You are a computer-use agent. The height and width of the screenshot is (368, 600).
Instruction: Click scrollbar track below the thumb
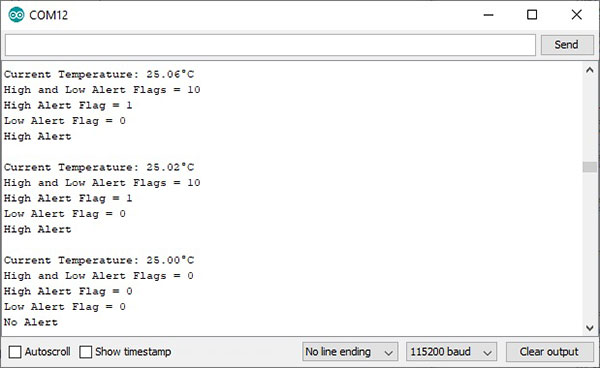590,247
